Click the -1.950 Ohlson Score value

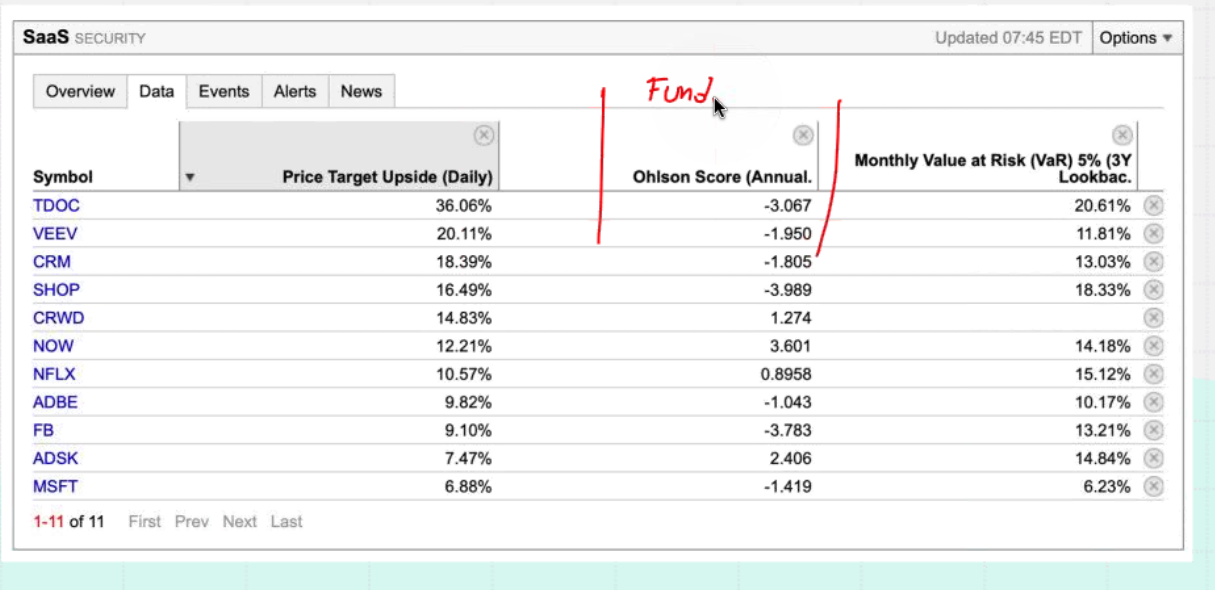click(789, 233)
